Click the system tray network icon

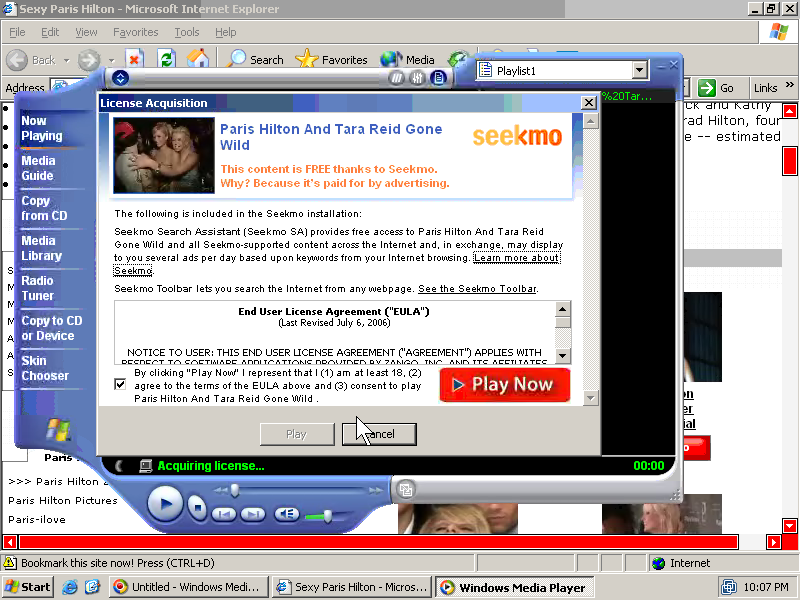pyautogui.click(x=729, y=587)
